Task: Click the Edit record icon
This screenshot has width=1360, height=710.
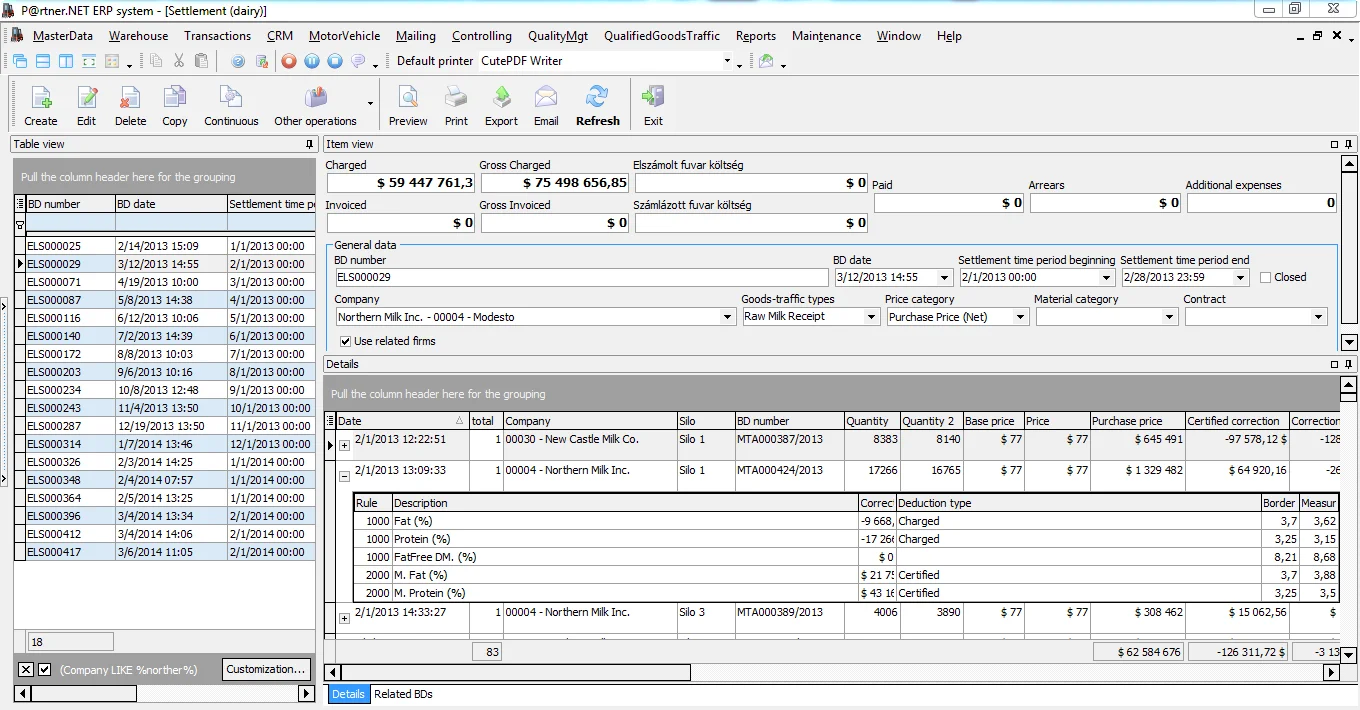Action: point(87,98)
